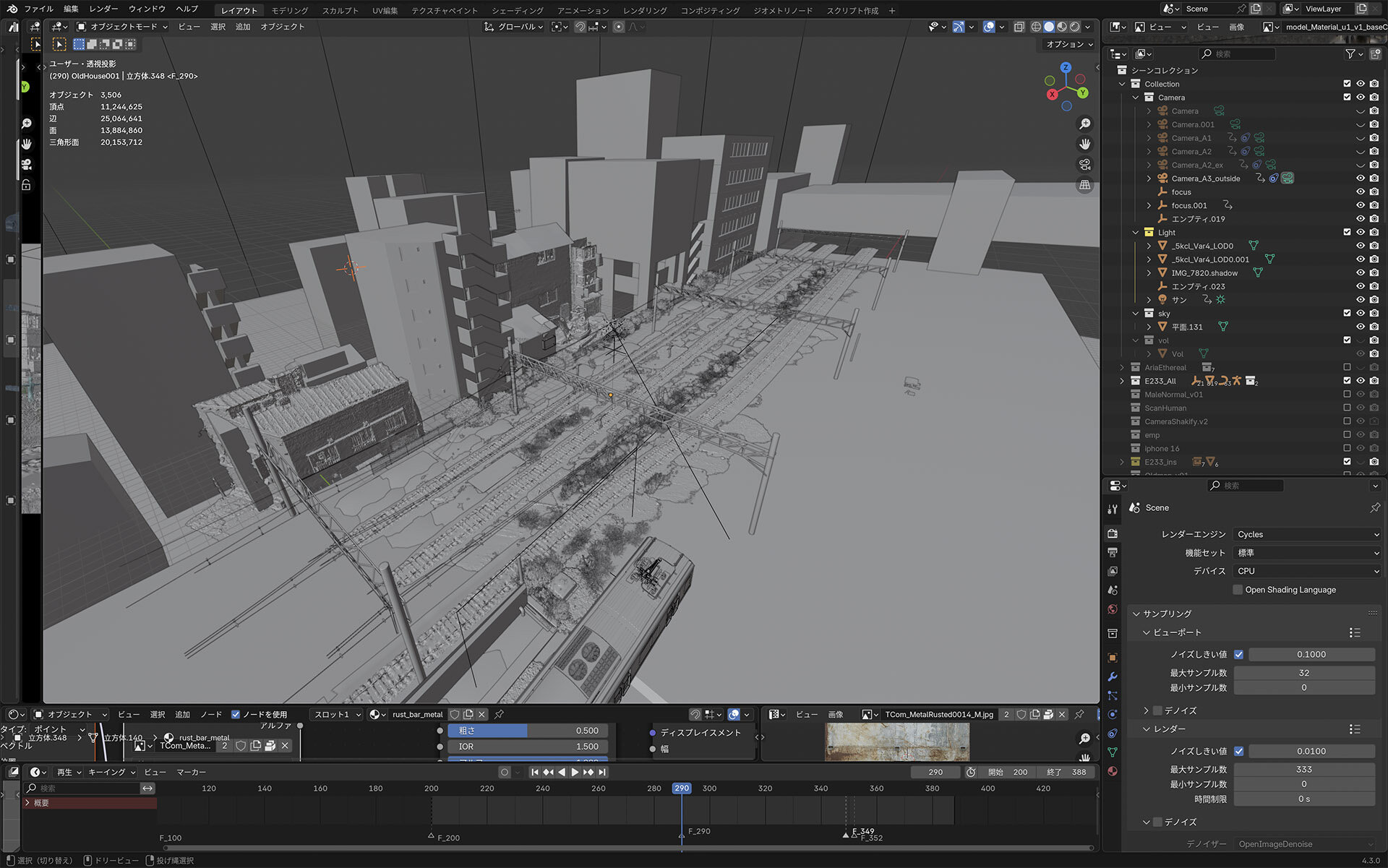Enable Open Shading Language checkbox
Viewport: 1388px width, 868px height.
(1238, 590)
